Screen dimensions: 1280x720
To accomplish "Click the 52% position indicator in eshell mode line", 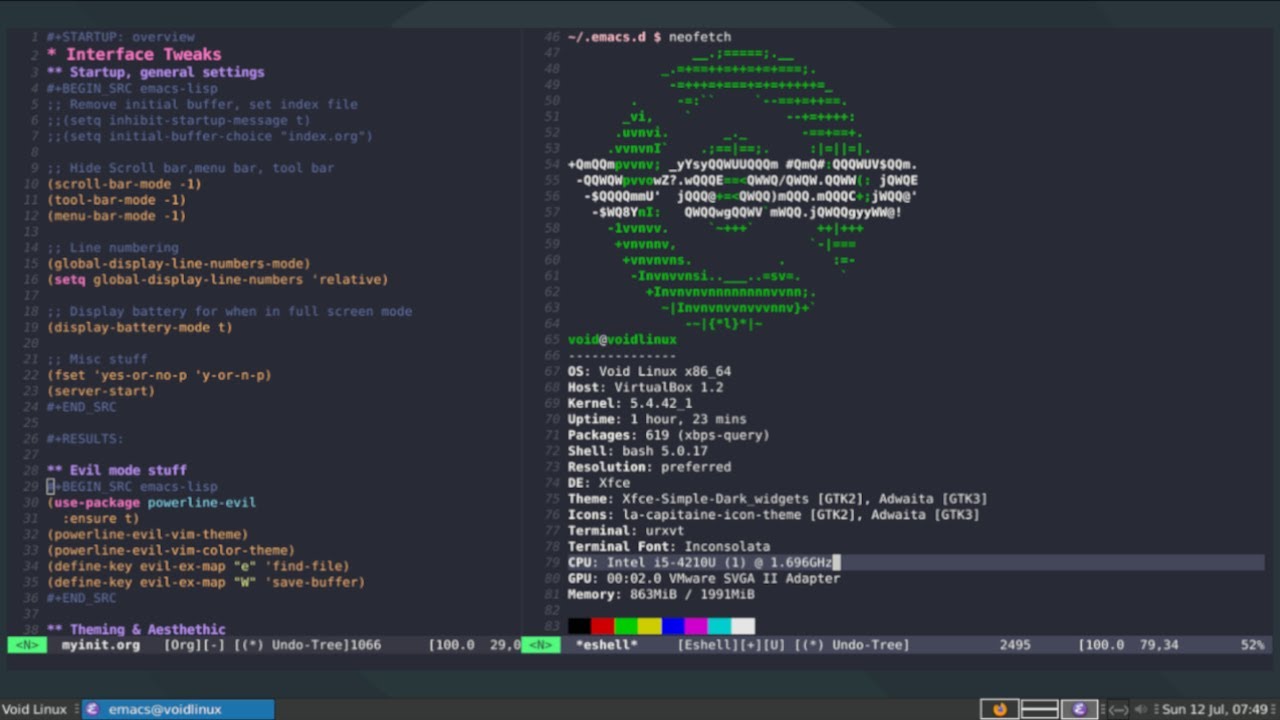I will tap(1252, 645).
